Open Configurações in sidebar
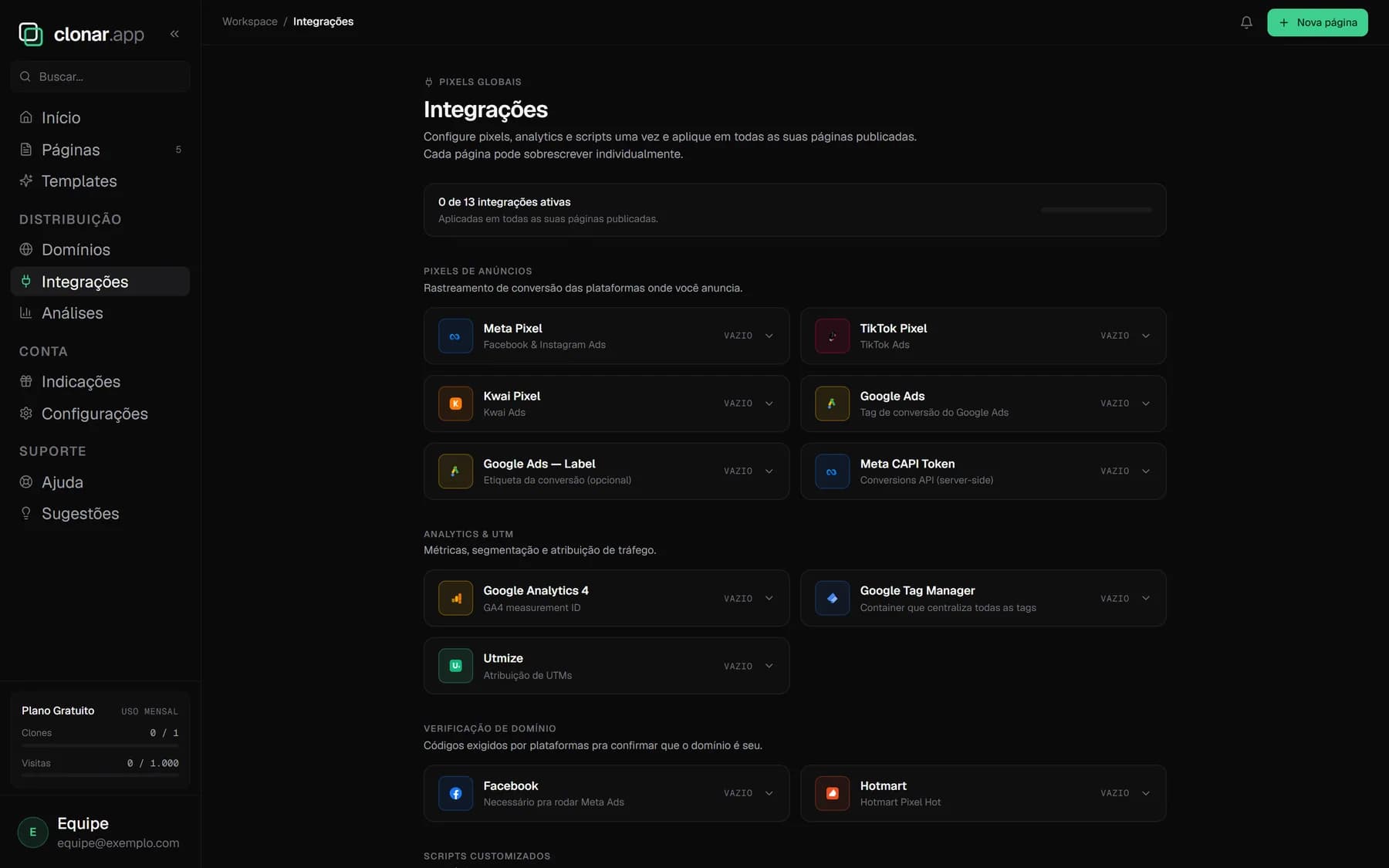Screen dimensions: 1389x868 [100, 414]
